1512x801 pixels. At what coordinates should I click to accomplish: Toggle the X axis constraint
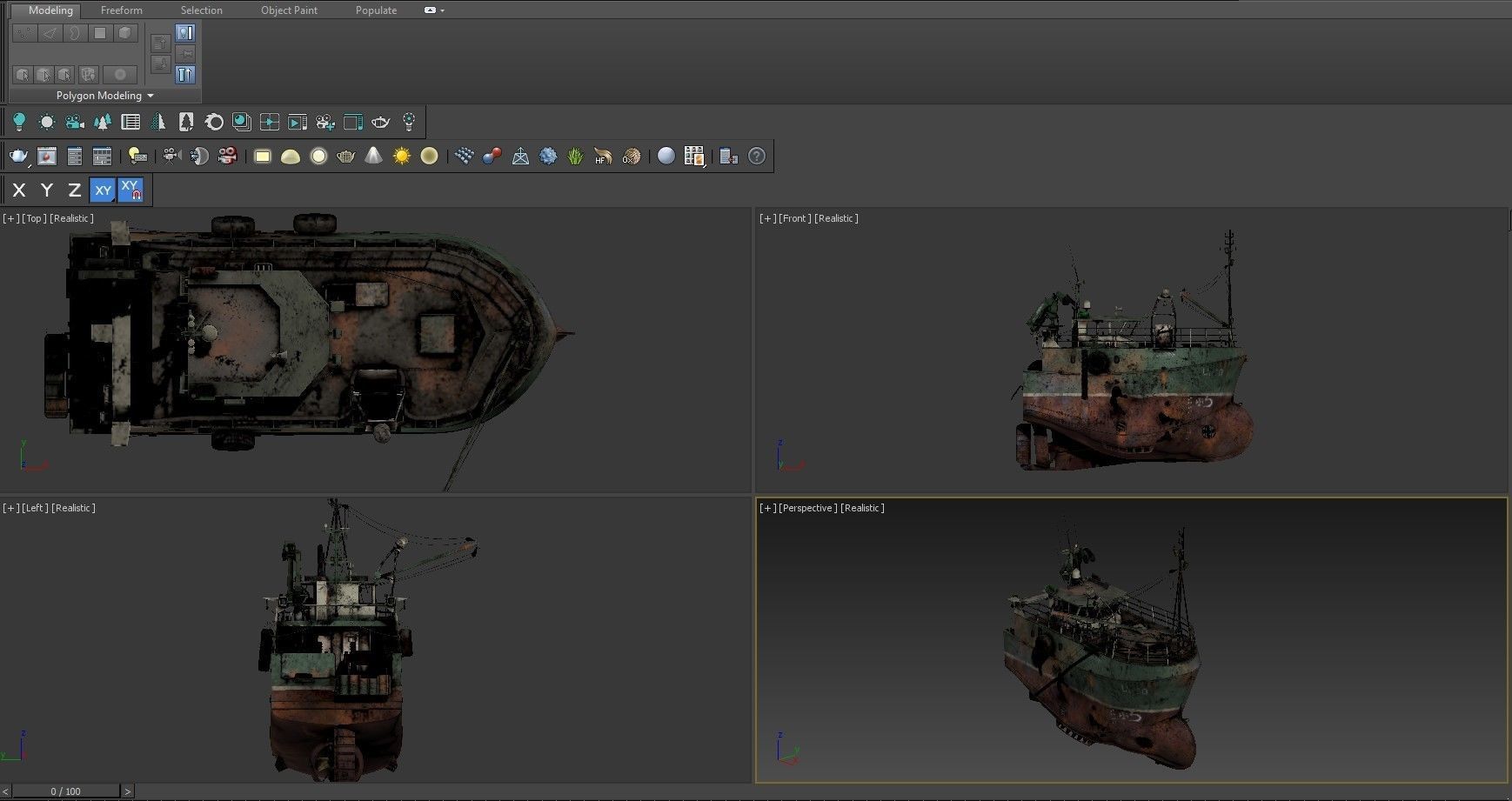(19, 190)
